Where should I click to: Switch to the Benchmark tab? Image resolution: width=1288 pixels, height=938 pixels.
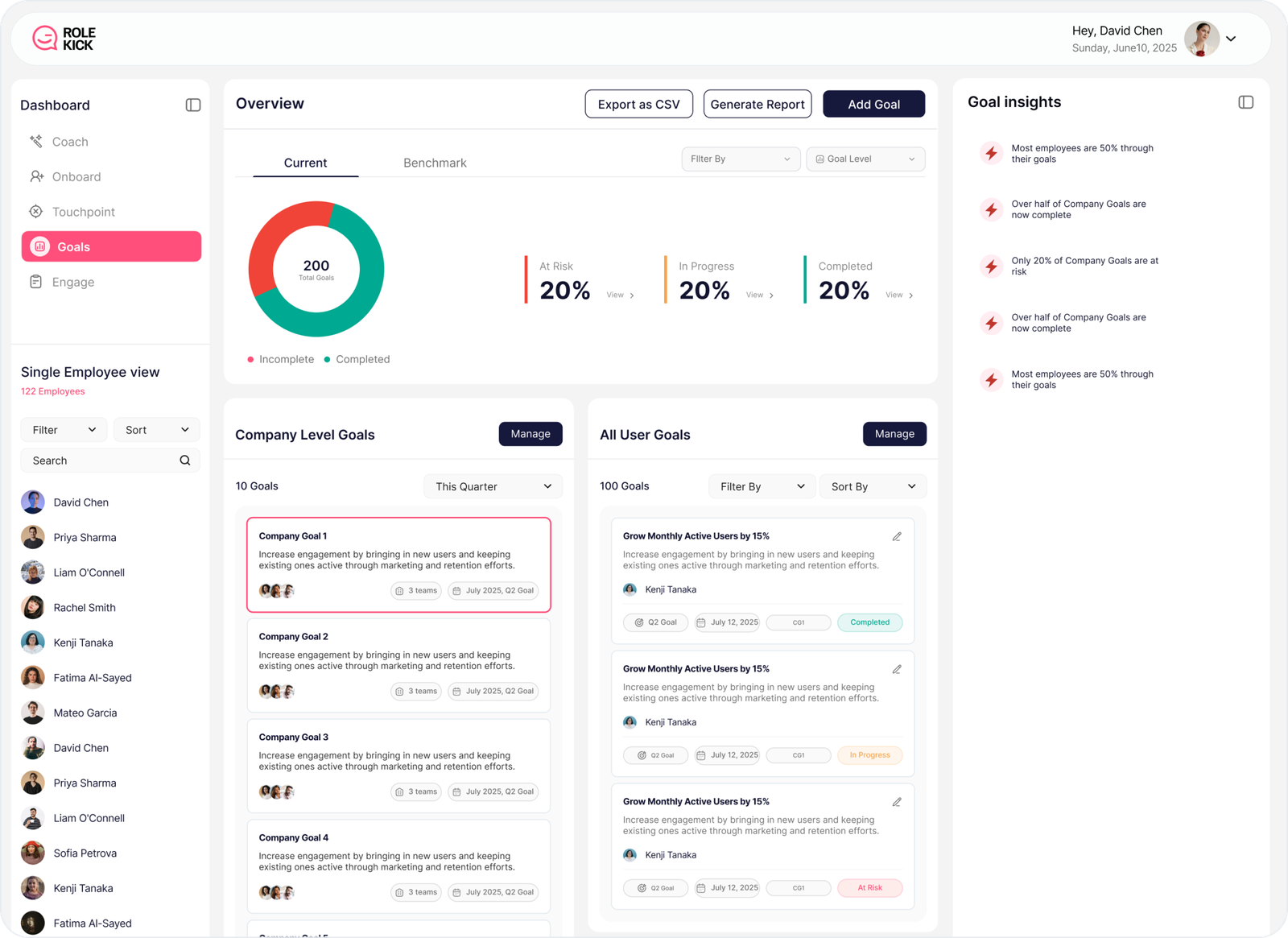[435, 163]
